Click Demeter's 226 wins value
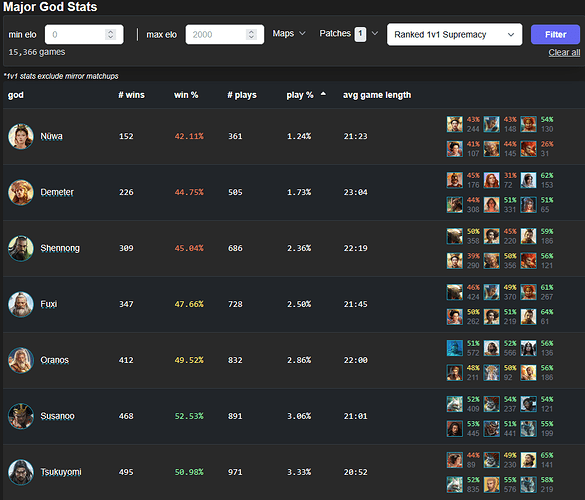The width and height of the screenshot is (585, 500). pos(126,192)
